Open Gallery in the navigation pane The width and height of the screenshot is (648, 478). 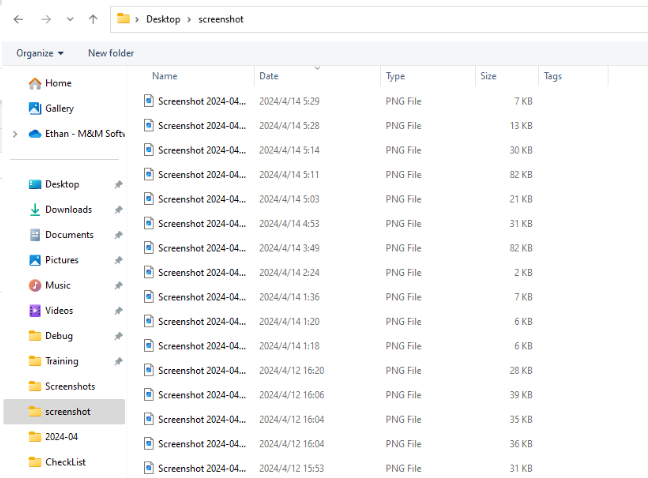pyautogui.click(x=59, y=108)
